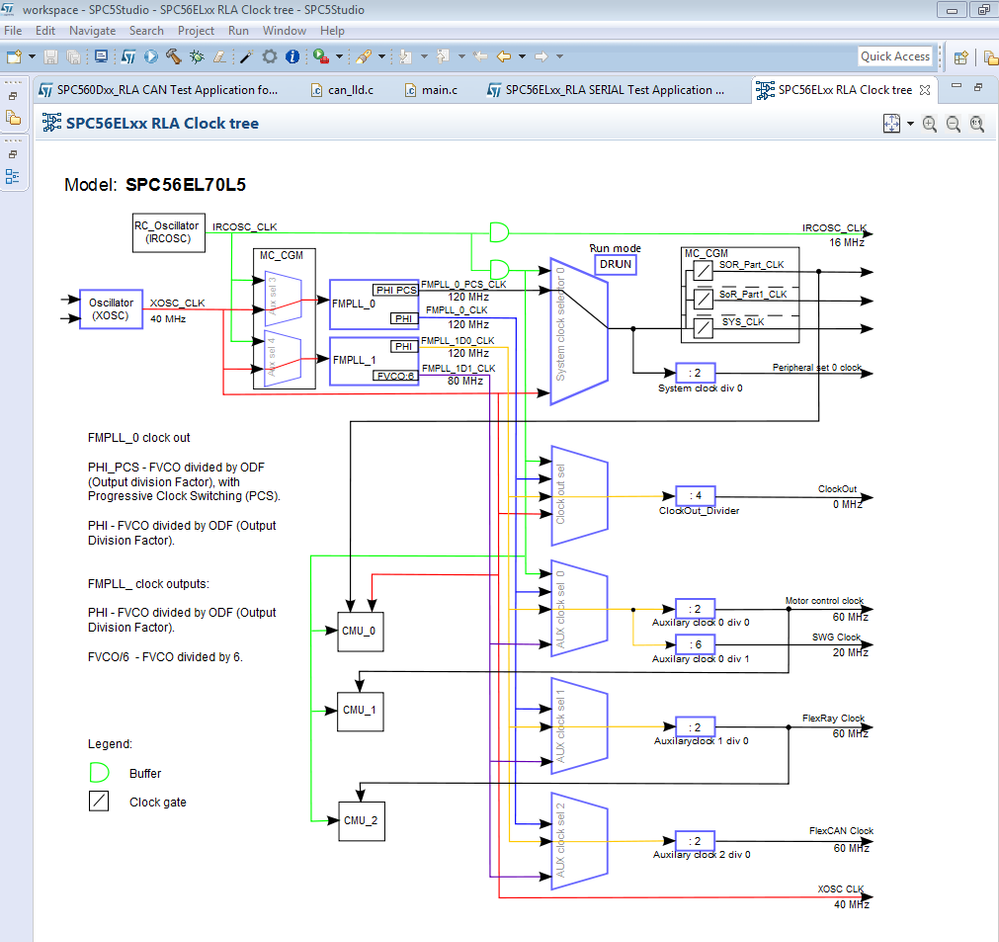Image resolution: width=999 pixels, height=942 pixels.
Task: Click the CMU_0 block
Action: tap(360, 631)
